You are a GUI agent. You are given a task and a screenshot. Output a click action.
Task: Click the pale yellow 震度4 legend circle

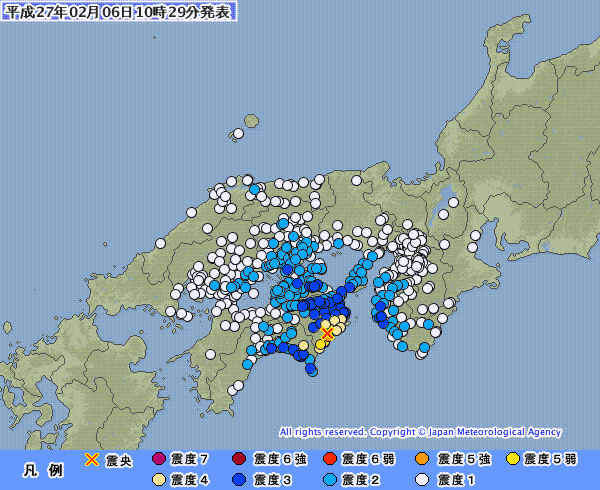coord(159,480)
